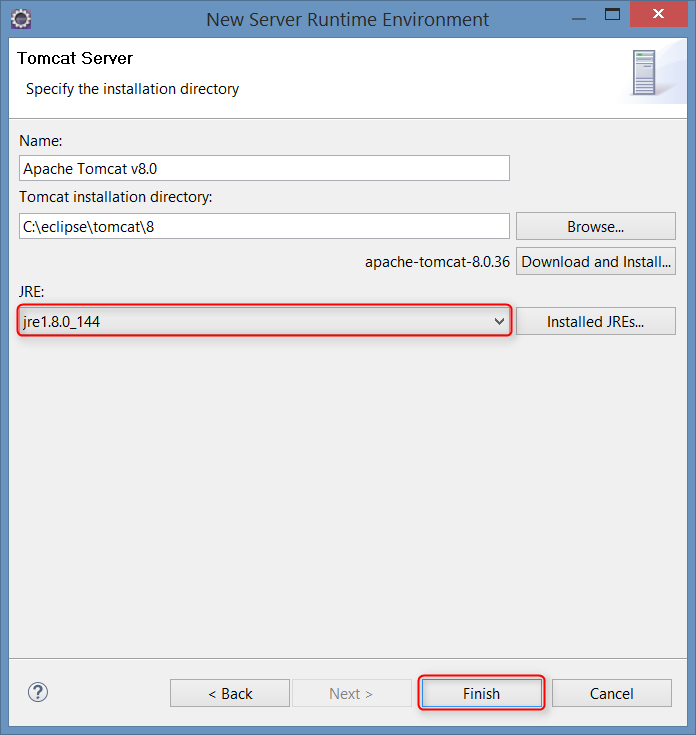Click the Eclipse gear icon in title bar
This screenshot has width=696, height=735.
(x=21, y=19)
